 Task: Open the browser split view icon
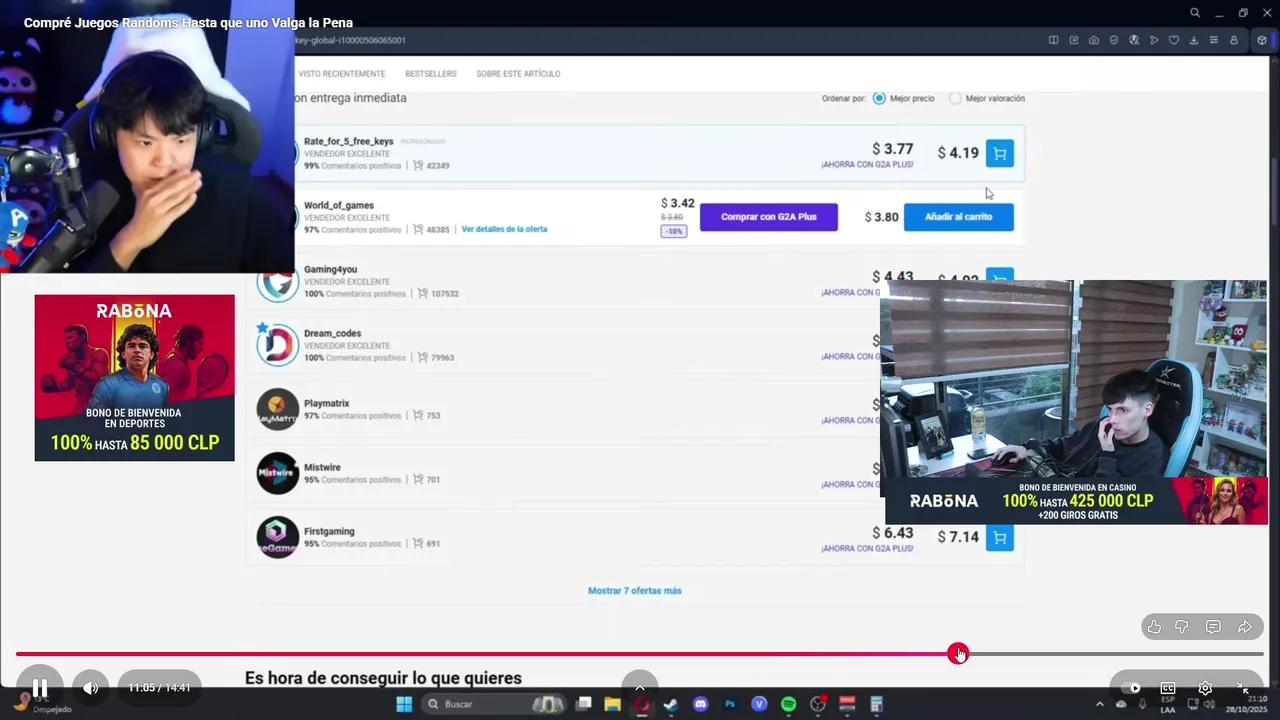[x=1053, y=40]
